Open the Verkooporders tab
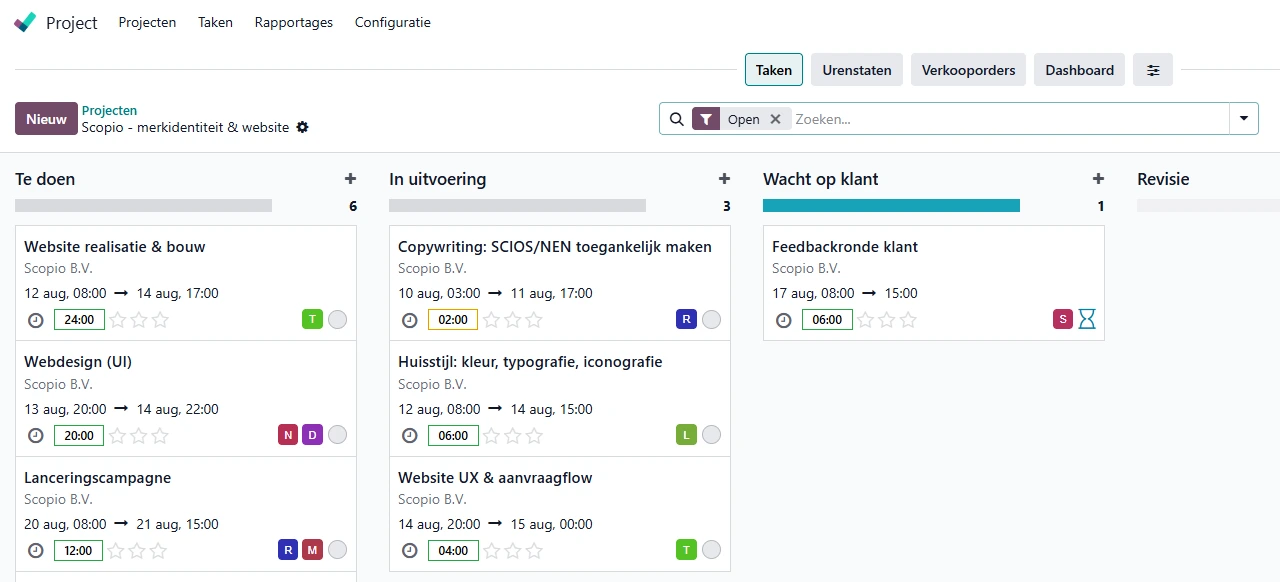Viewport: 1280px width, 582px height. [x=968, y=70]
